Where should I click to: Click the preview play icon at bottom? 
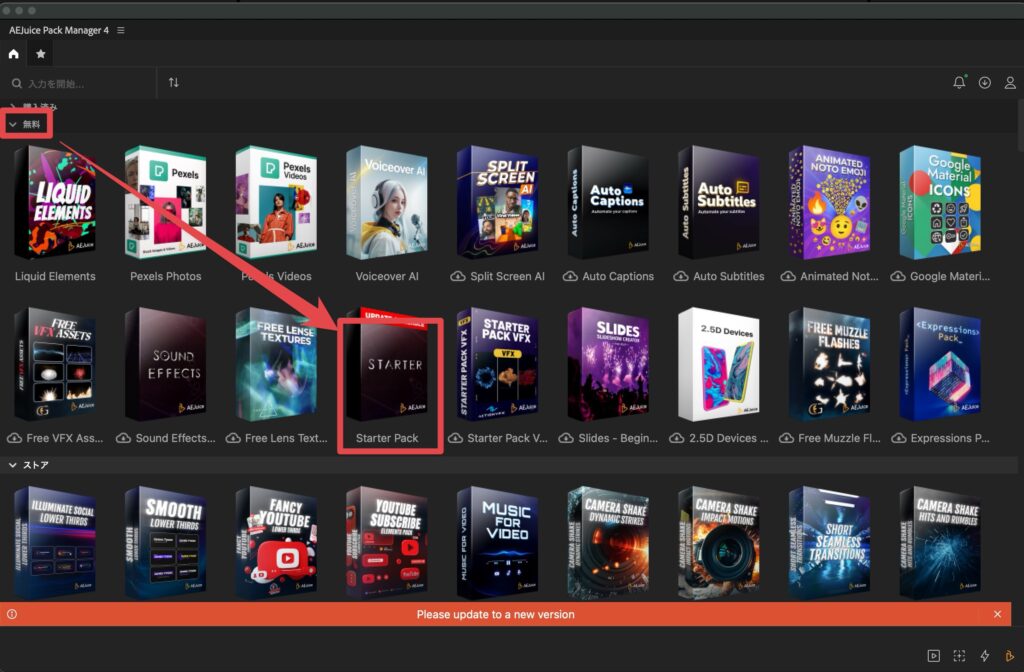[x=934, y=656]
